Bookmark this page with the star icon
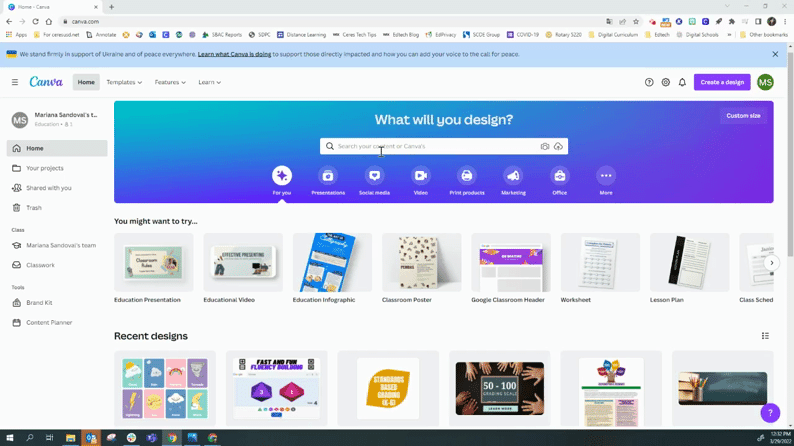The width and height of the screenshot is (794, 446). coord(636,21)
